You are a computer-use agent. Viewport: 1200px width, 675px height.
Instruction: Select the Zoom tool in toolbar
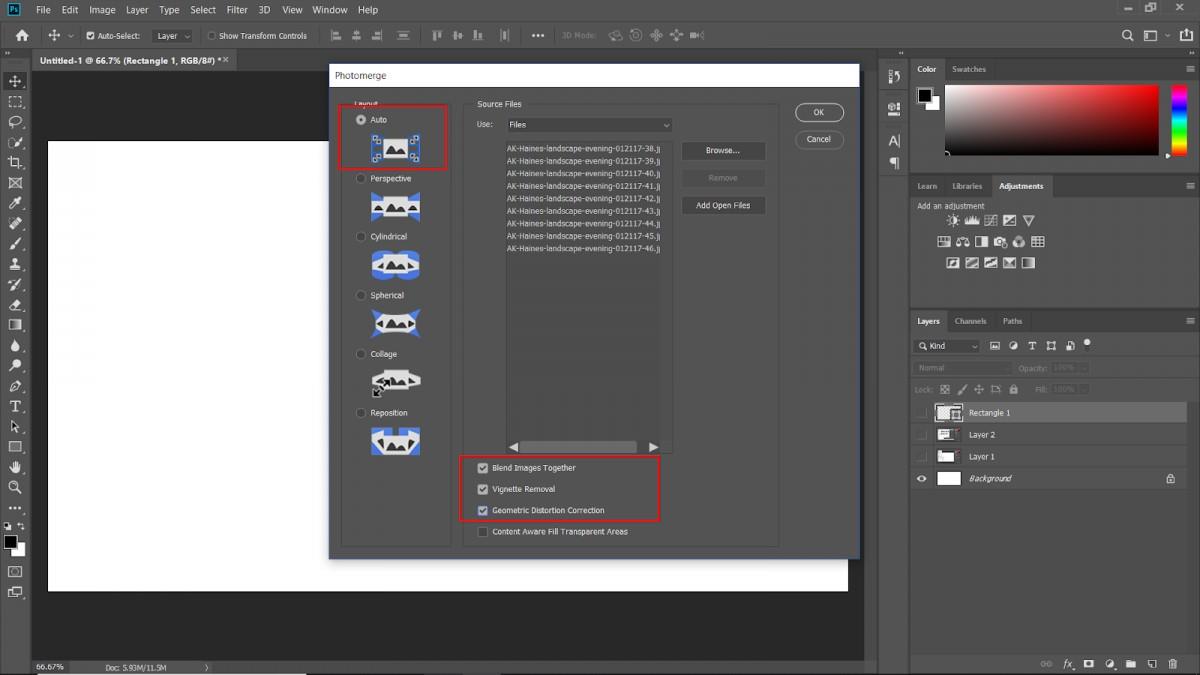15,487
